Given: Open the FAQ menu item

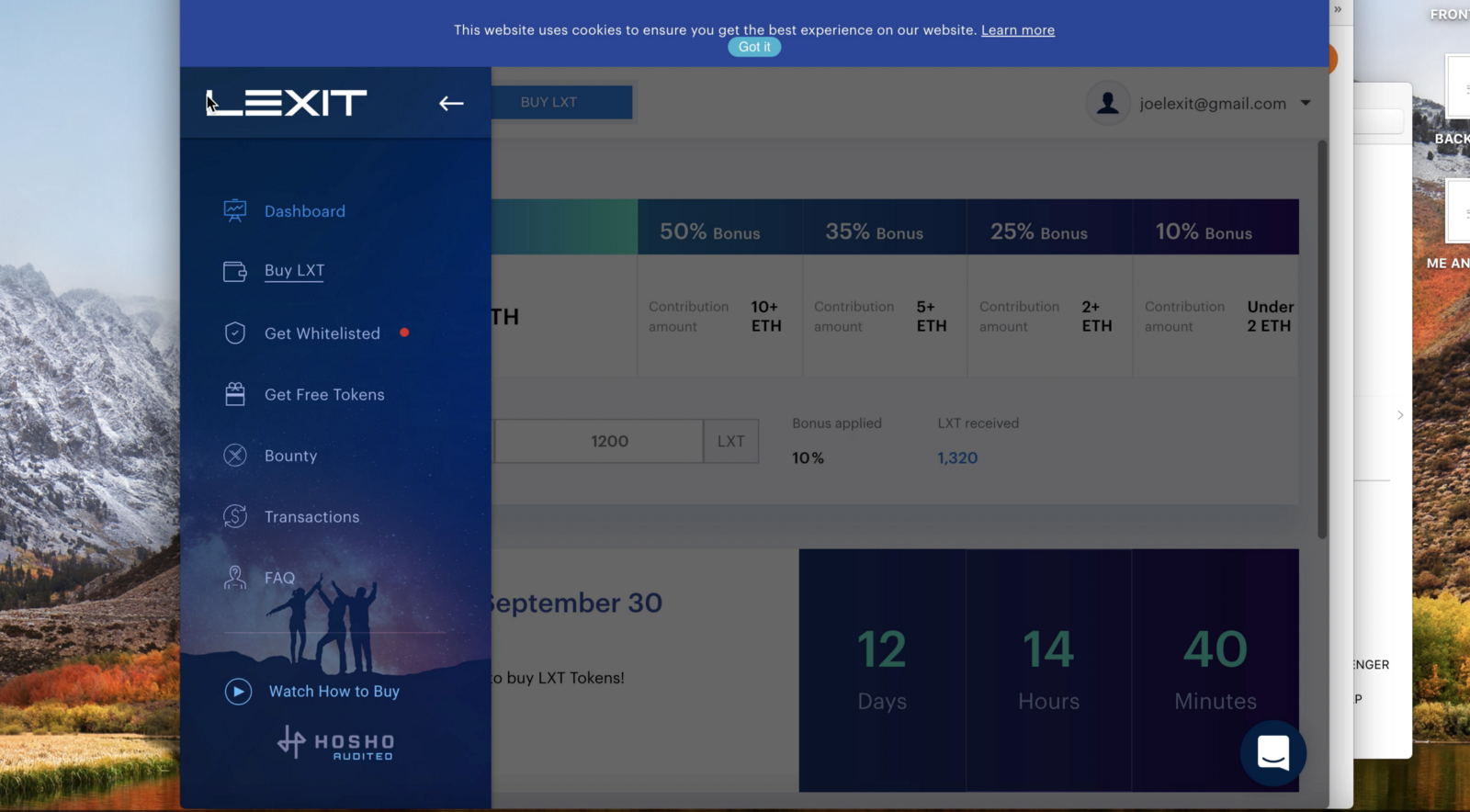Looking at the screenshot, I should point(279,578).
